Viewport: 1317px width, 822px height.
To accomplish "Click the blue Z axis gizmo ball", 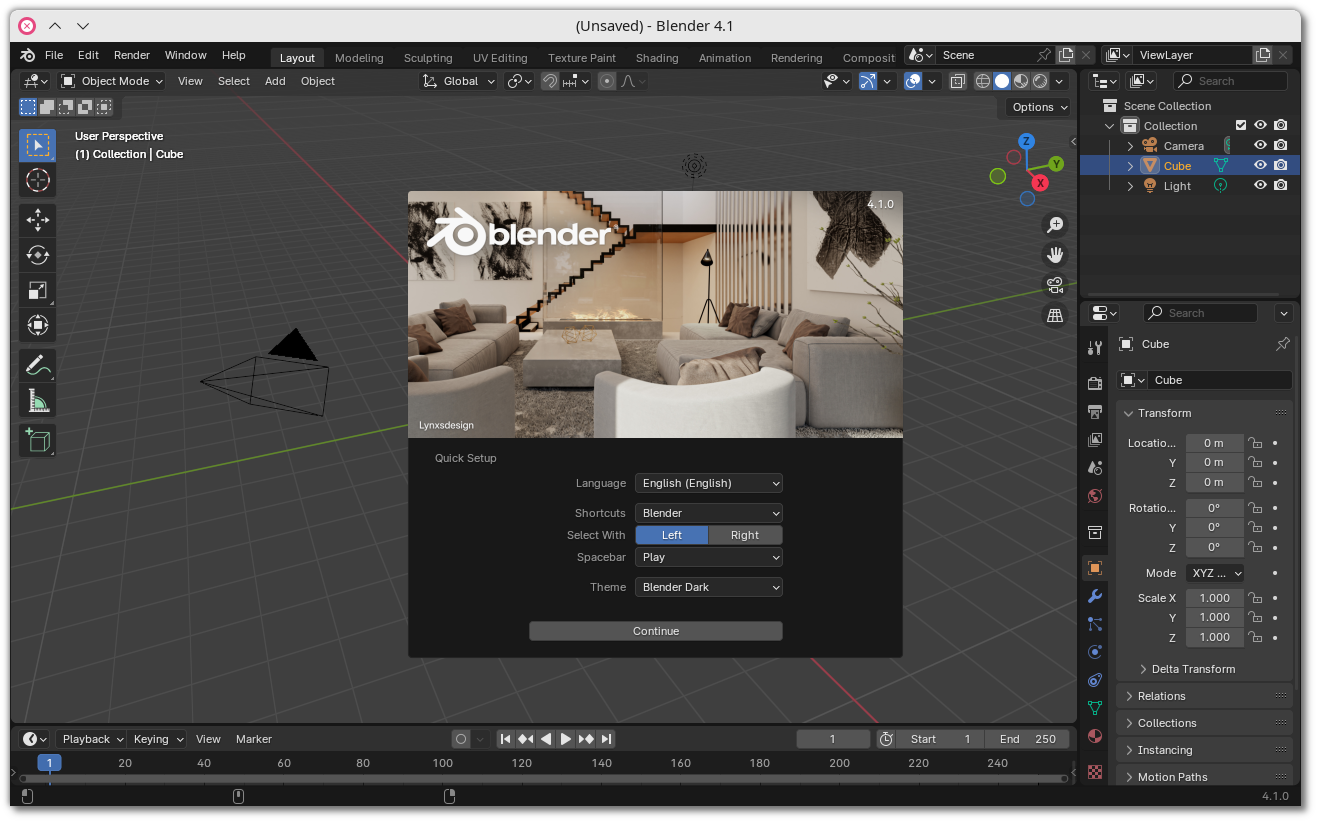I will pyautogui.click(x=1026, y=141).
